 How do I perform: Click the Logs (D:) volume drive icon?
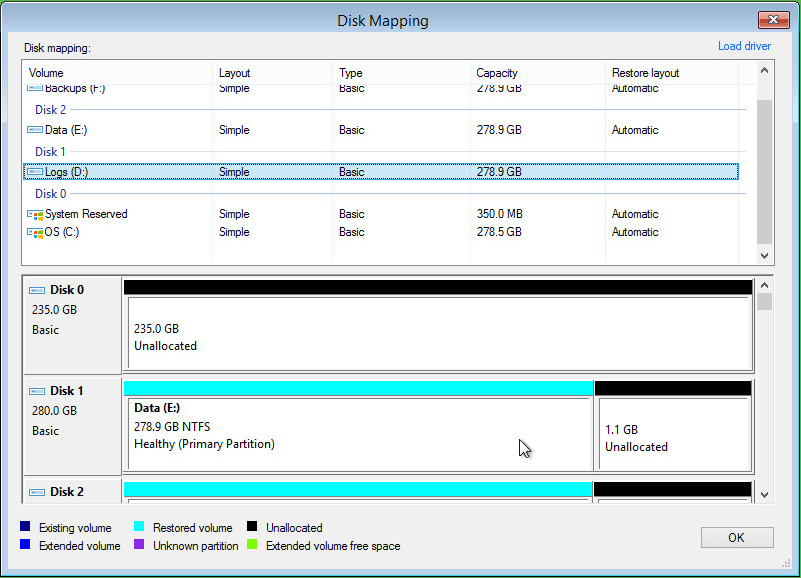click(x=35, y=172)
